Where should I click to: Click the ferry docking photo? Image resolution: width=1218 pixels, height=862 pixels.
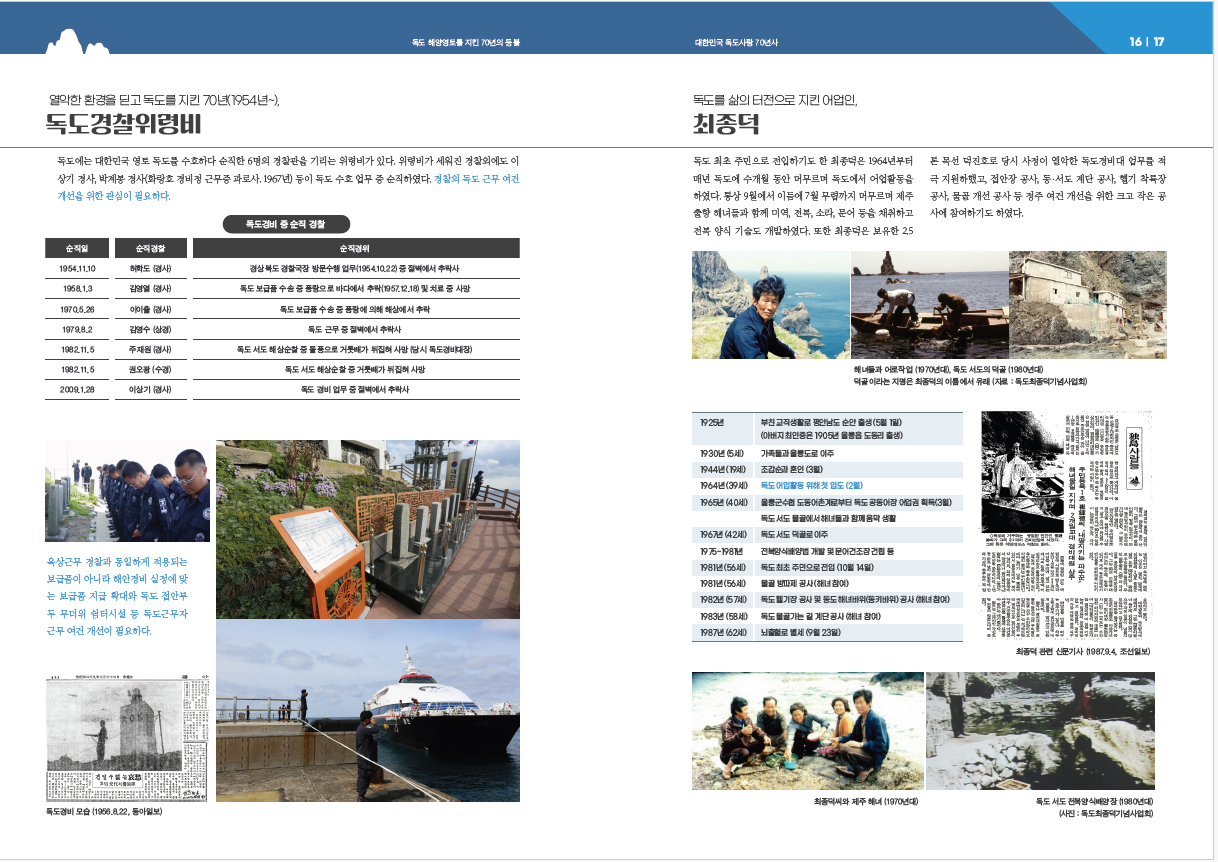coord(368,711)
